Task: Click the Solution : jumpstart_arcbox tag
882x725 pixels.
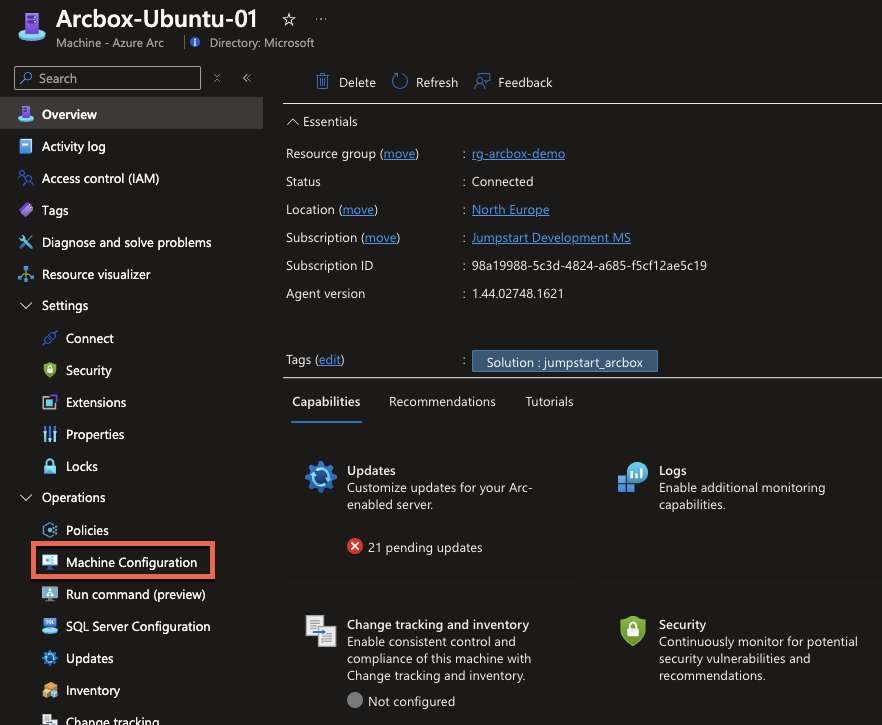Action: [x=564, y=362]
